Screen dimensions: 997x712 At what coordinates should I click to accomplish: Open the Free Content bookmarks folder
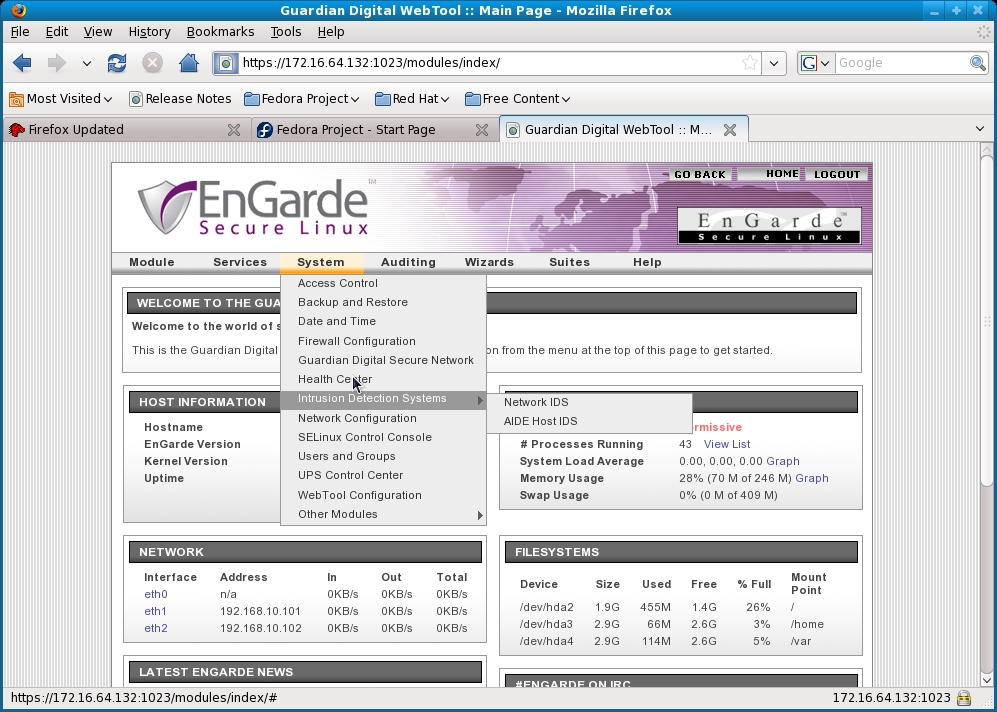(518, 99)
